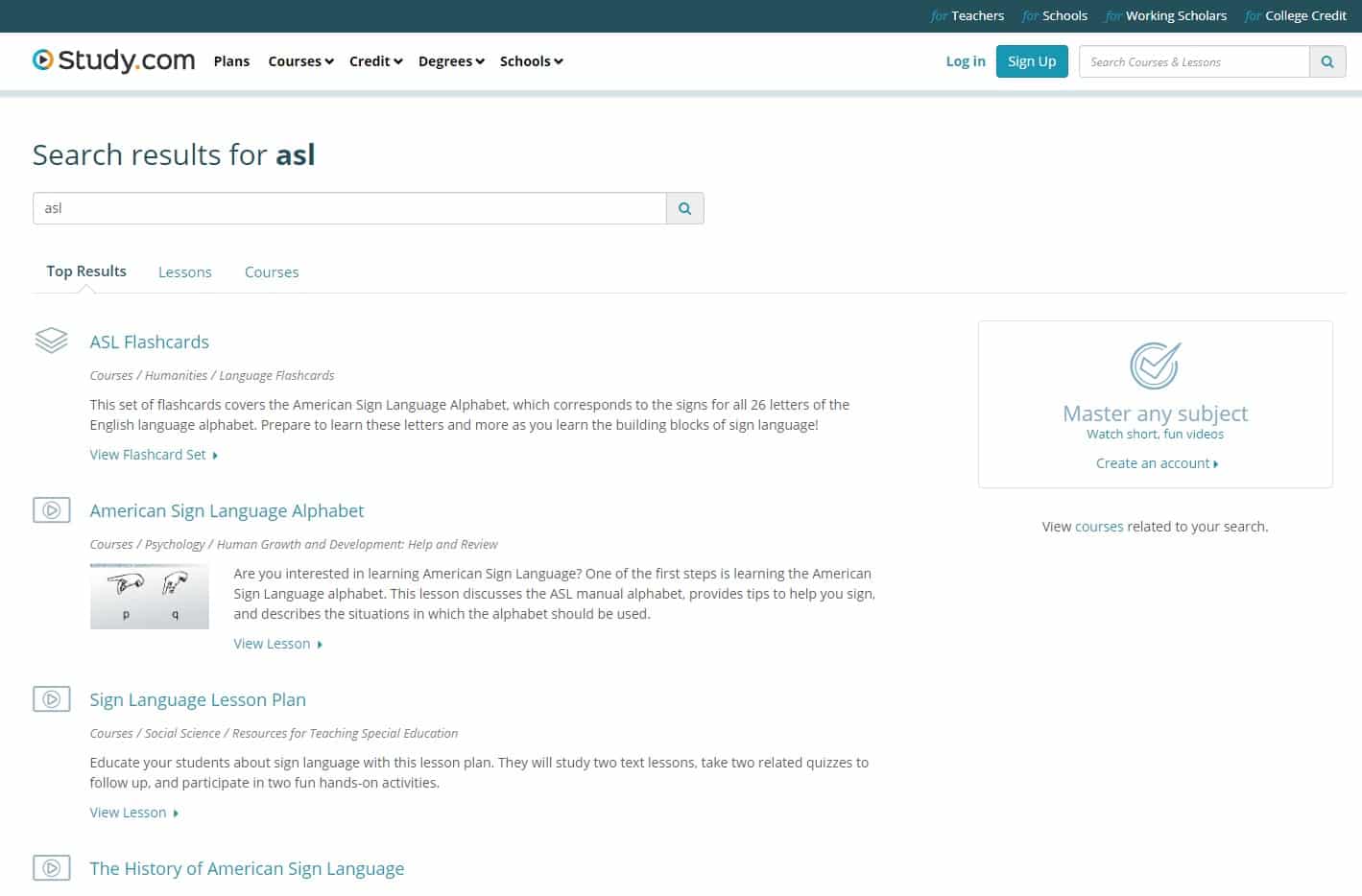Viewport: 1362px width, 896px height.
Task: Open the for Teachers link
Action: click(968, 15)
